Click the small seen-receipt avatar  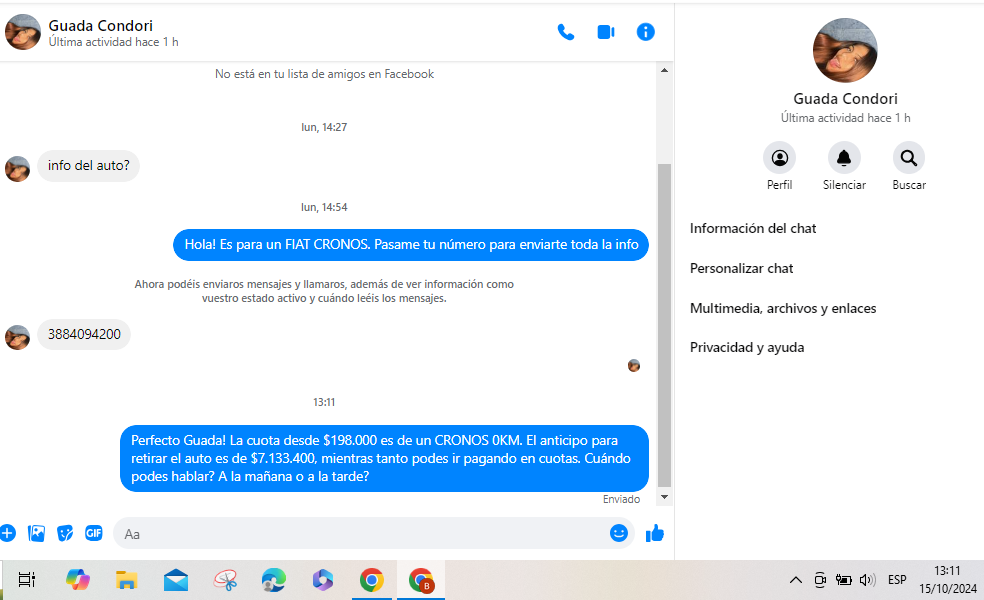coord(634,365)
